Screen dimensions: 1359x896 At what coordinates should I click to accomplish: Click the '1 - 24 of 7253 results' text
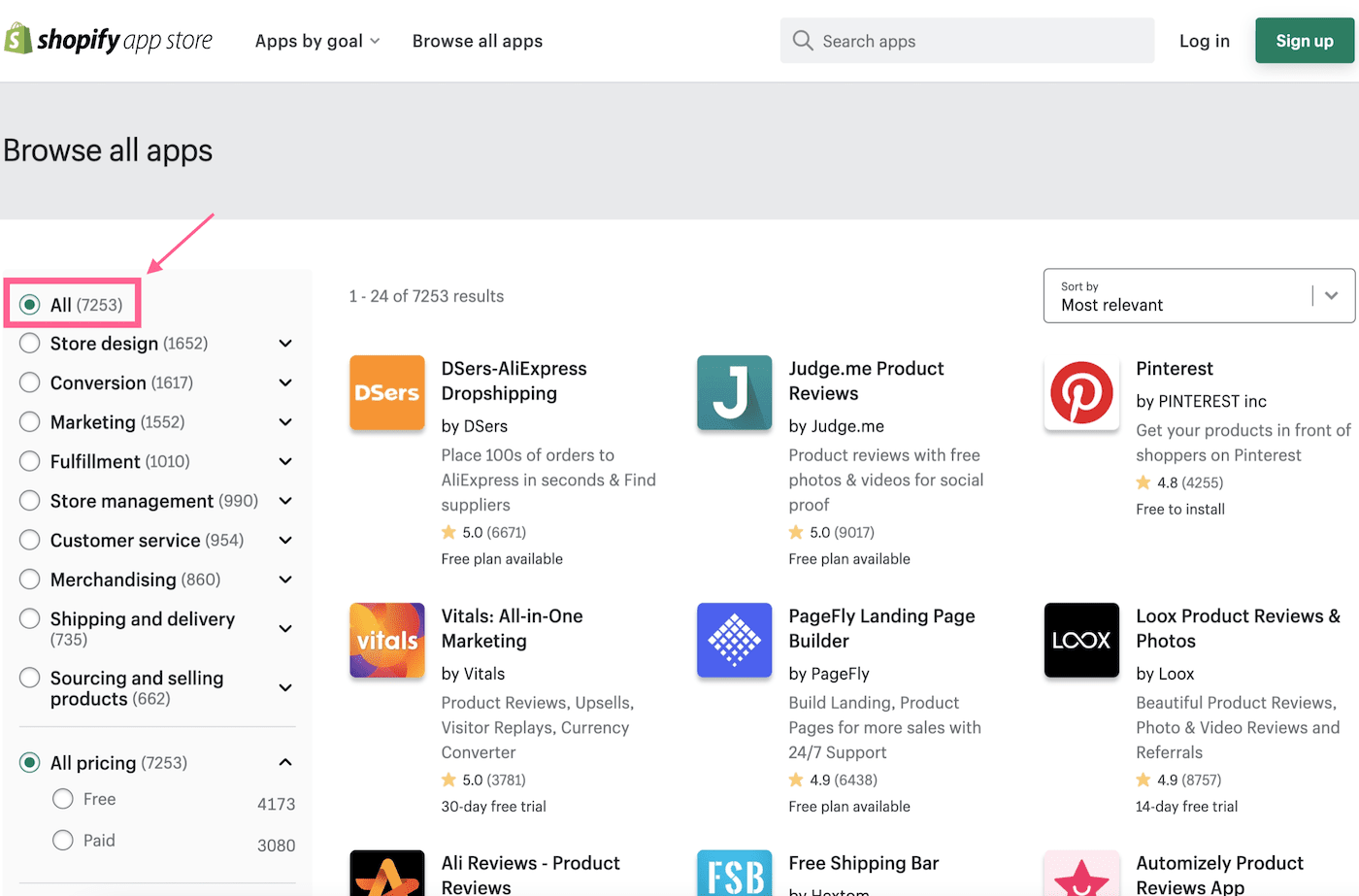(426, 296)
